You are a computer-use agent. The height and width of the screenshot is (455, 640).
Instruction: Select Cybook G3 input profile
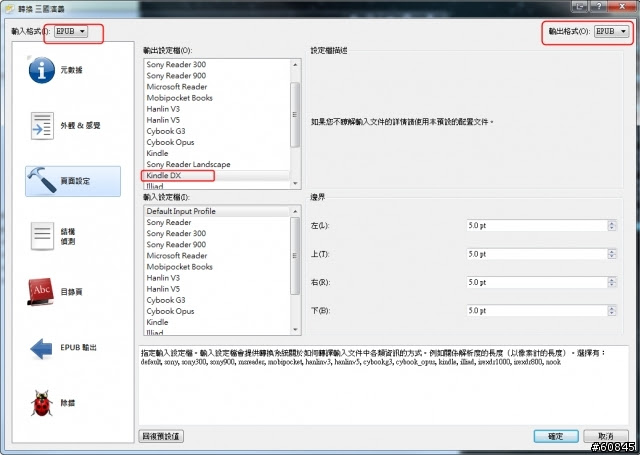click(x=217, y=300)
